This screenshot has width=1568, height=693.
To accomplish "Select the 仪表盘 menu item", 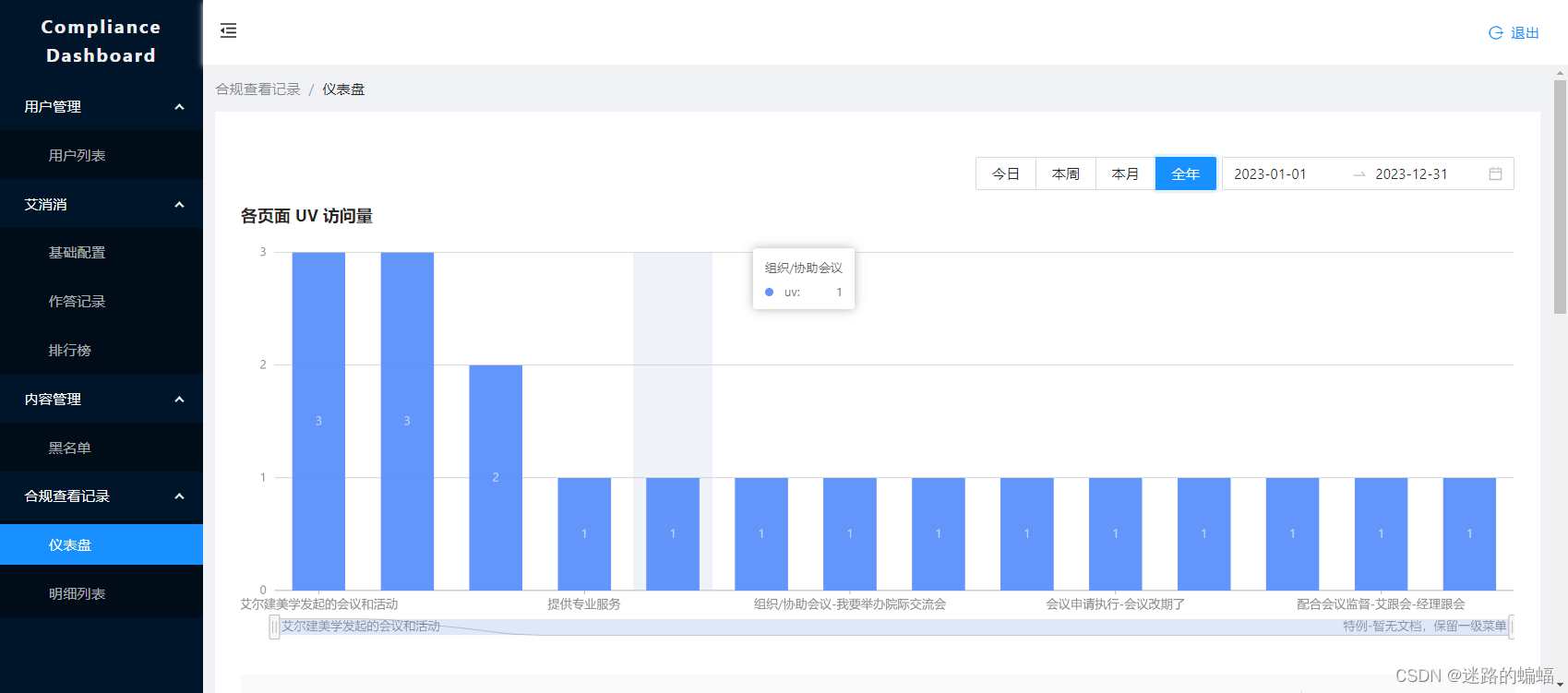I will 102,544.
